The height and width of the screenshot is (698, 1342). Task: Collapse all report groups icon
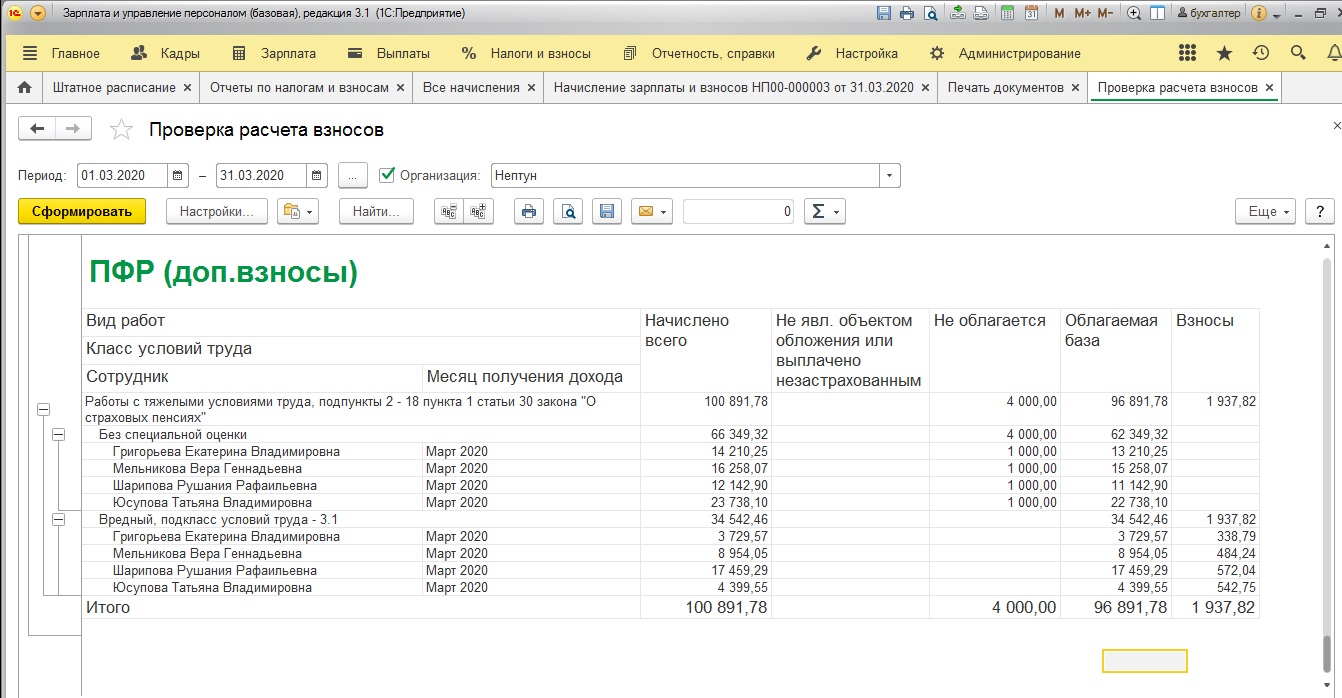[449, 211]
